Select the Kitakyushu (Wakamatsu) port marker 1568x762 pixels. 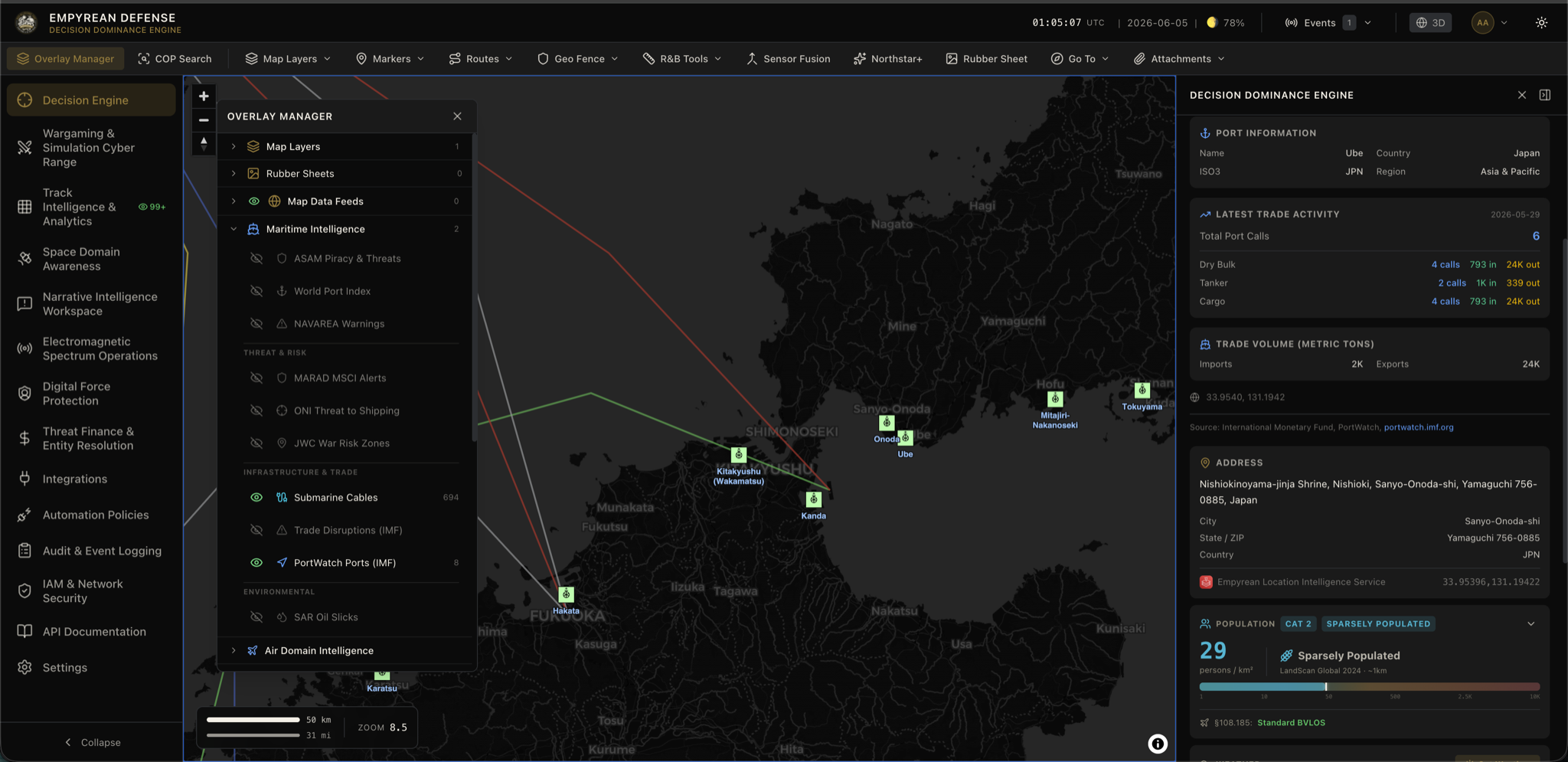pos(738,455)
